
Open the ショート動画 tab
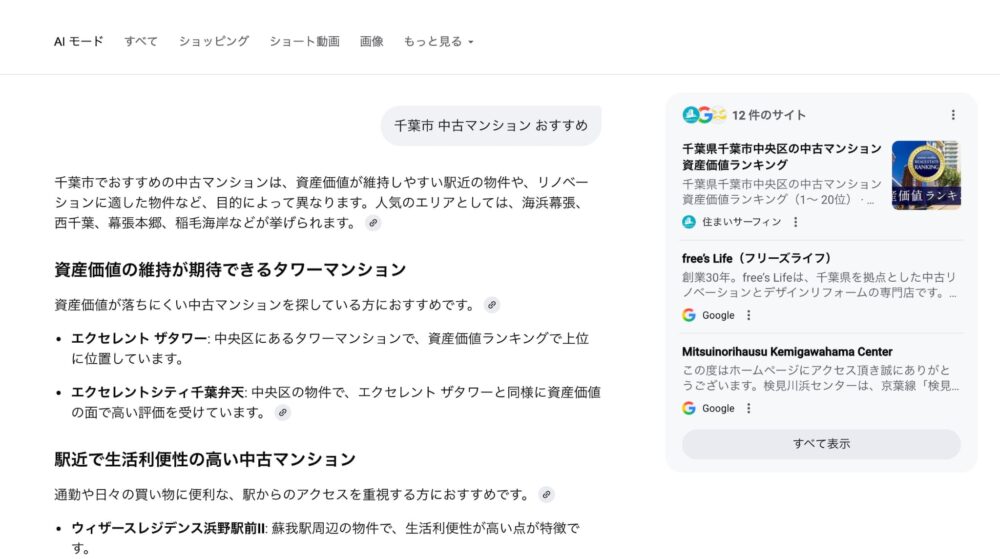(304, 41)
